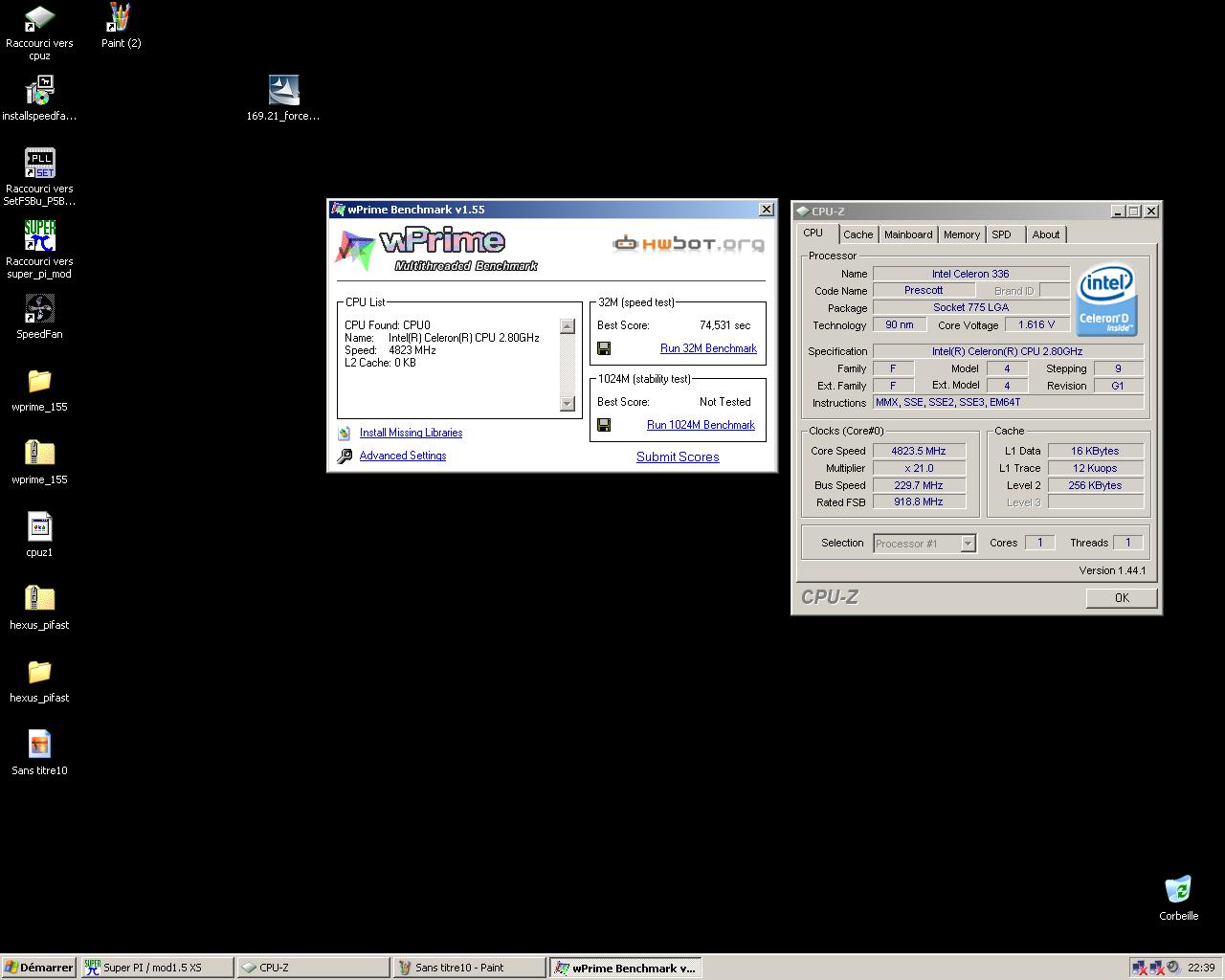Click the Bus Speed value 229.7 MHz
Screen dimensions: 1225x980
[x=919, y=485]
